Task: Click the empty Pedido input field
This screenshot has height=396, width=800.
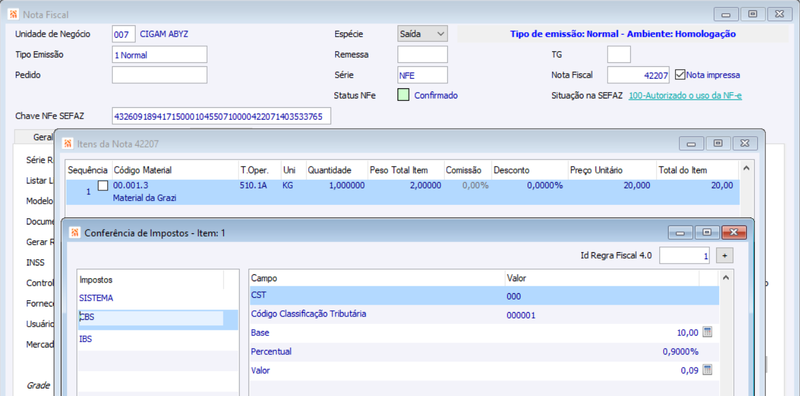Action: click(x=160, y=75)
